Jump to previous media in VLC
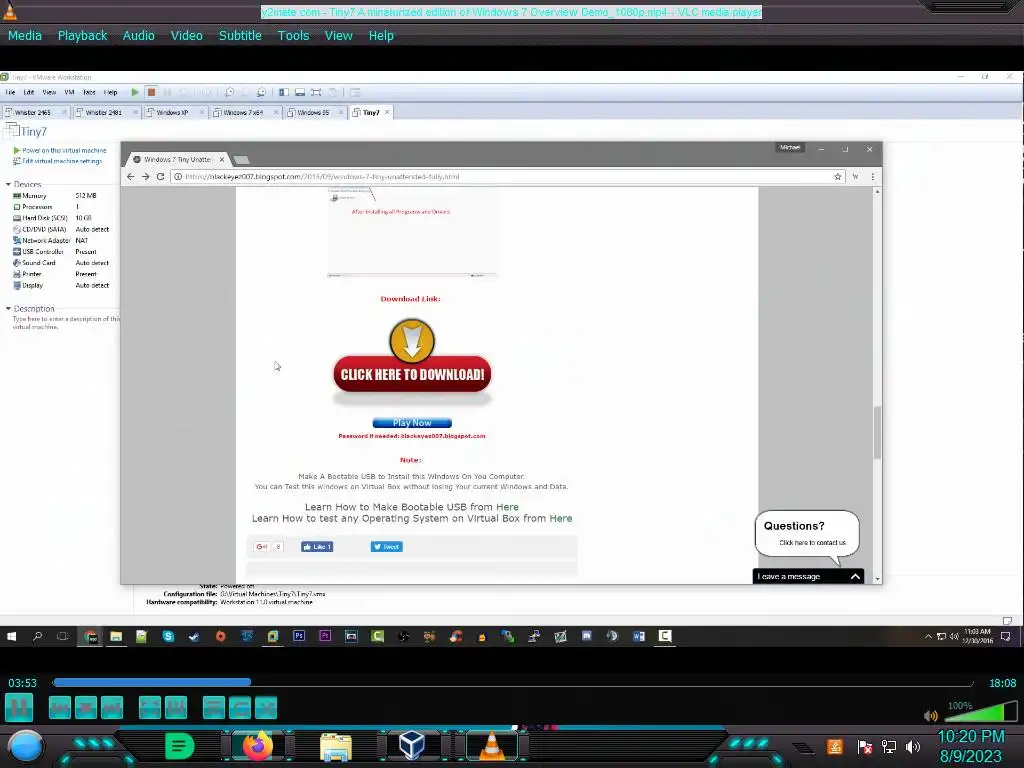Screen dimensions: 1024x768 click(x=60, y=707)
